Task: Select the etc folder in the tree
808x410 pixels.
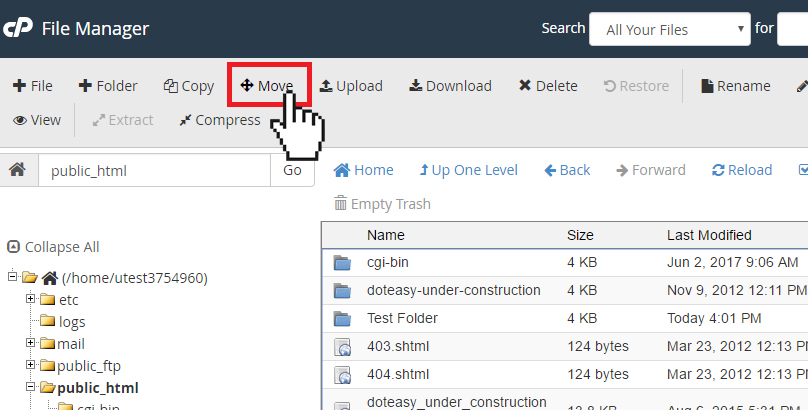Action: pyautogui.click(x=68, y=300)
